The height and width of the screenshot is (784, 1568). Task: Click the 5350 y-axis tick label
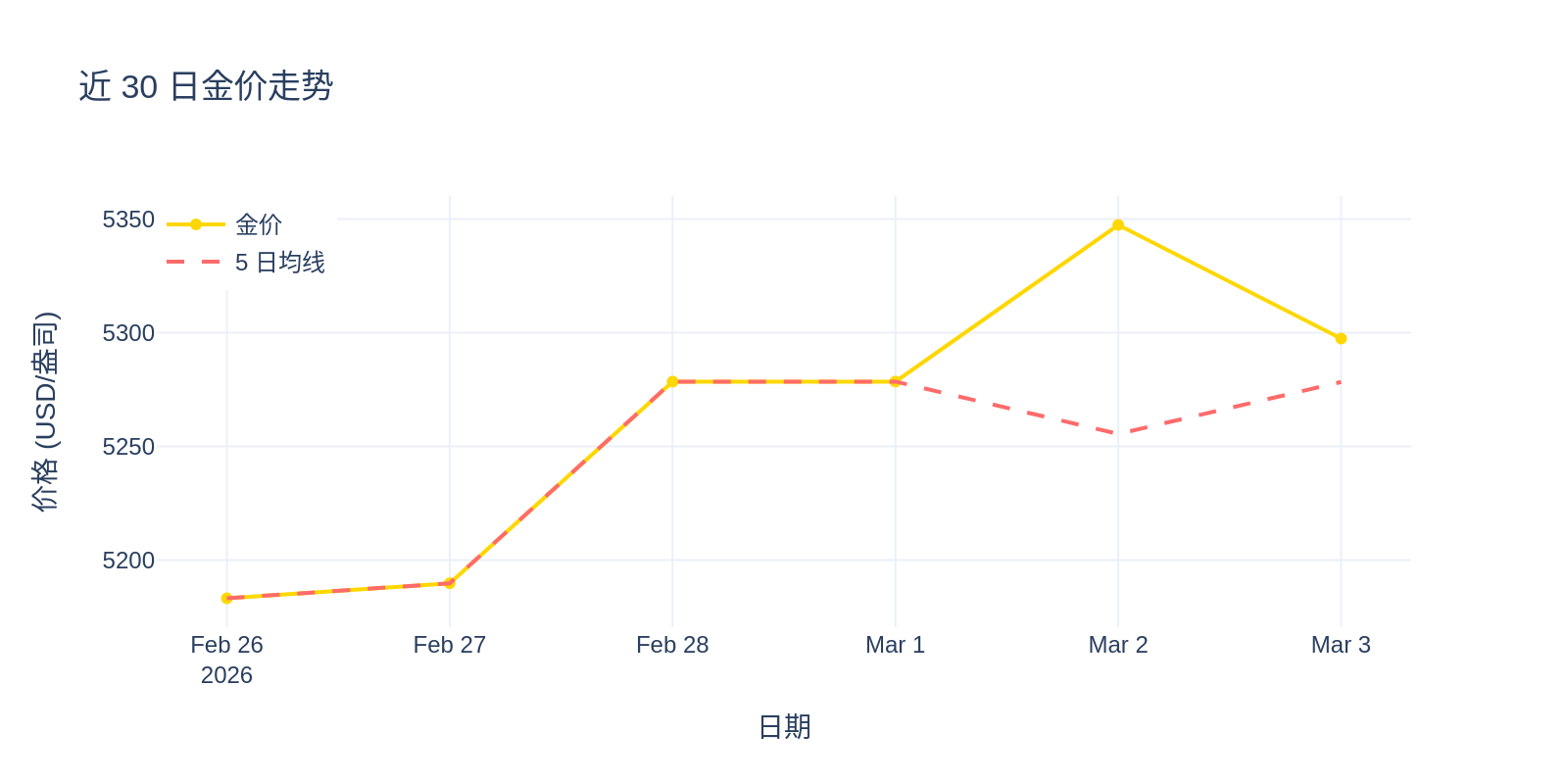[x=128, y=220]
